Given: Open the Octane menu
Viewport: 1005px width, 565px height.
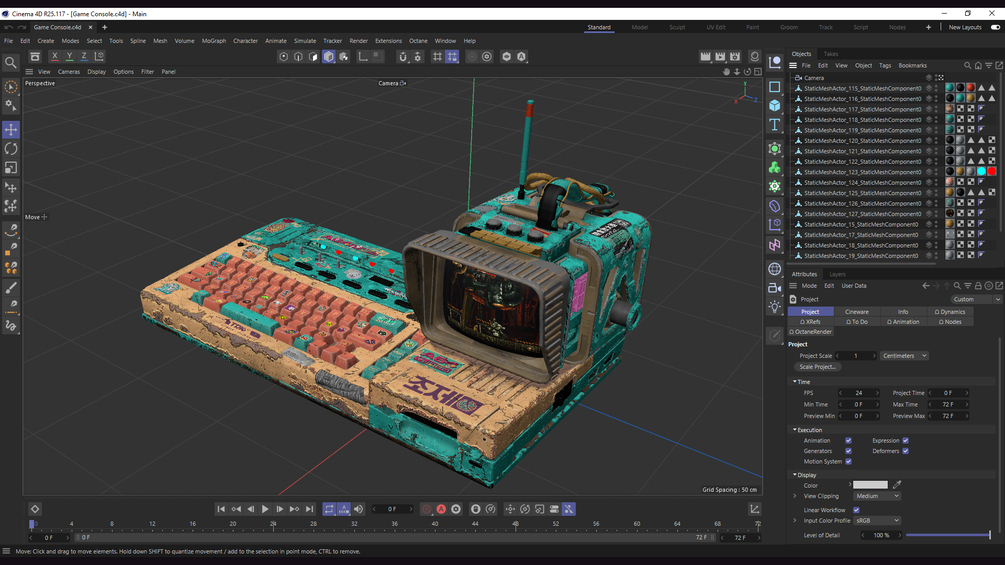Looking at the screenshot, I should pyautogui.click(x=418, y=41).
